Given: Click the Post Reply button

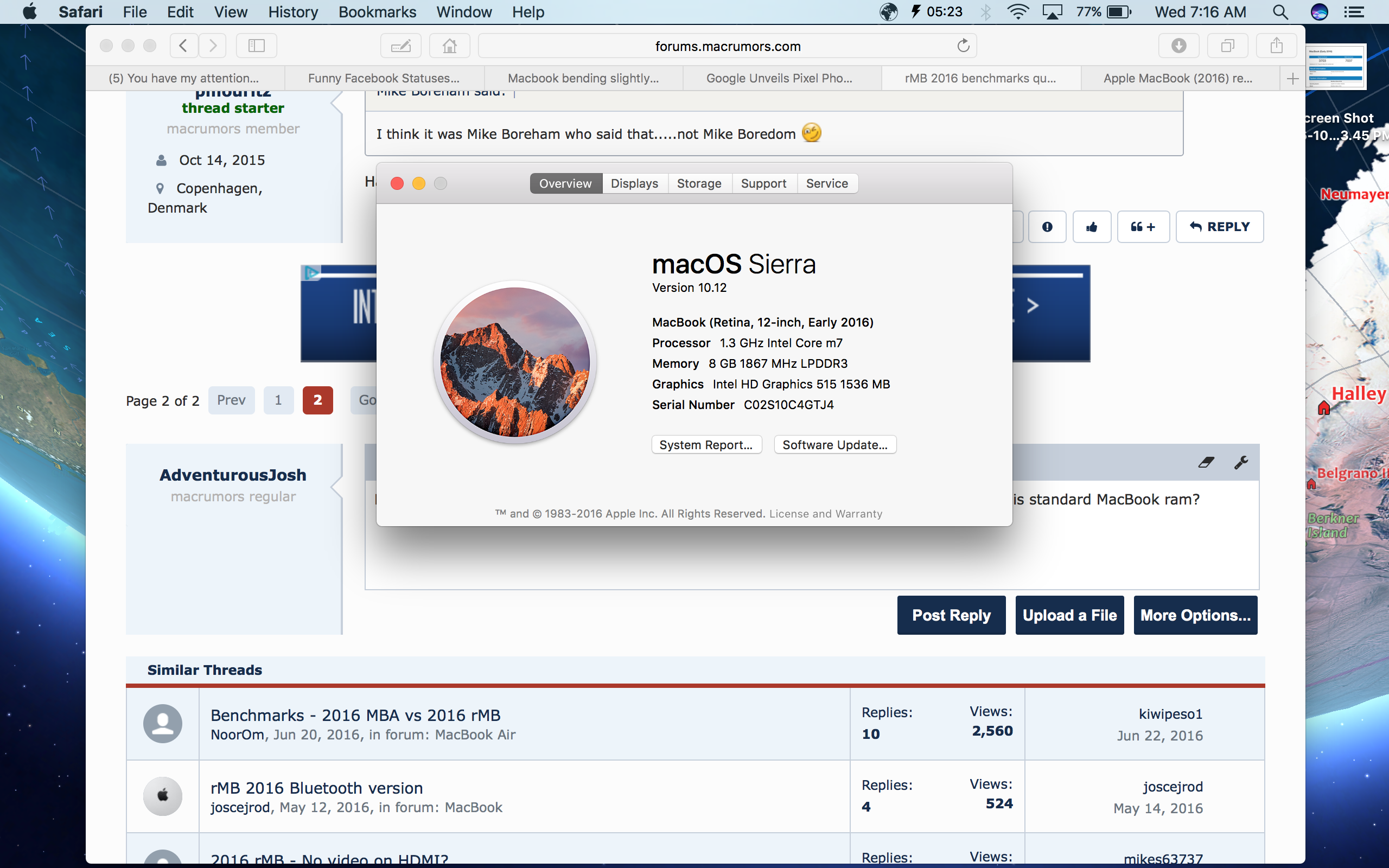Looking at the screenshot, I should (x=951, y=615).
